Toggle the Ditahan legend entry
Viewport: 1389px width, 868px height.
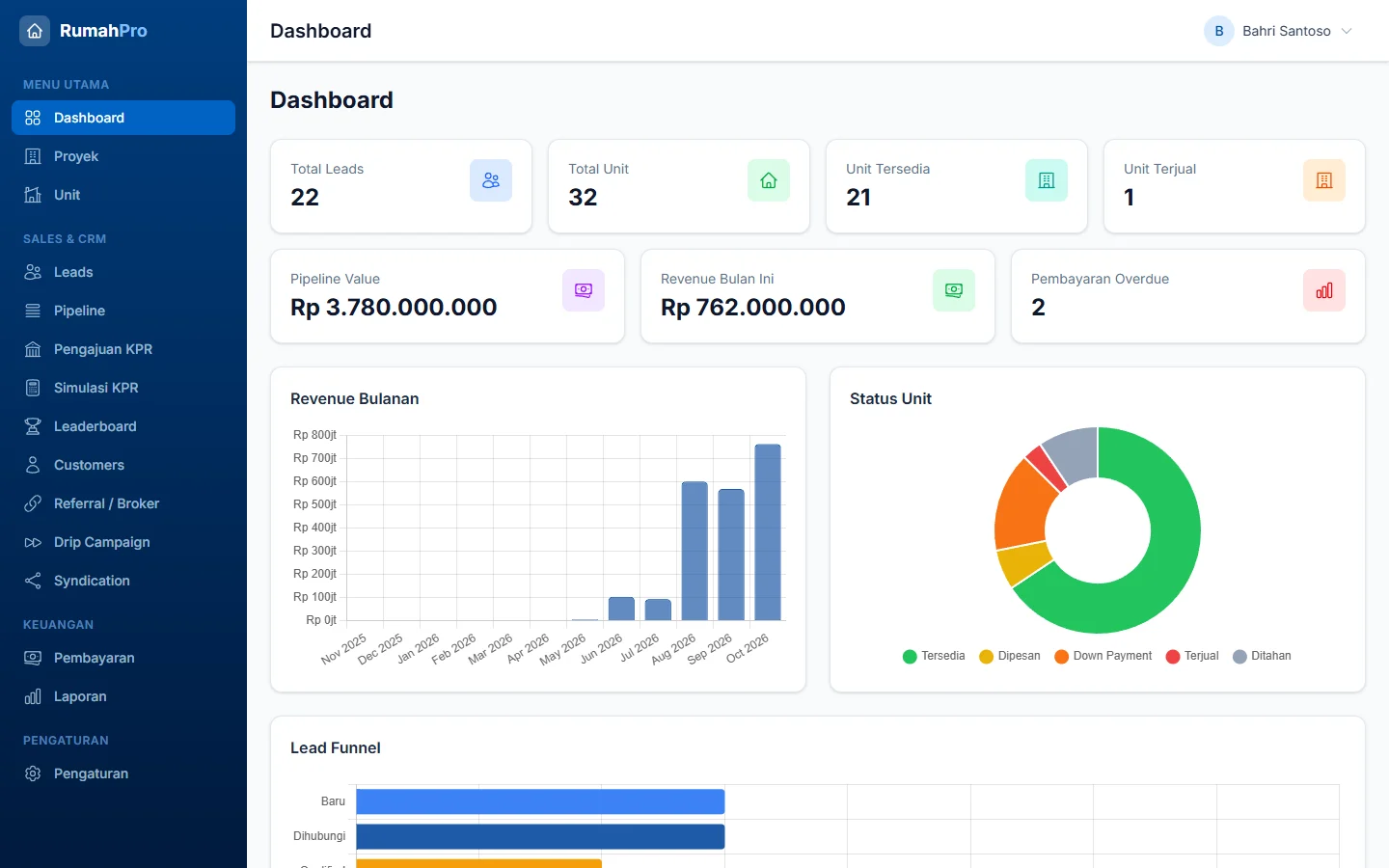tap(1262, 656)
